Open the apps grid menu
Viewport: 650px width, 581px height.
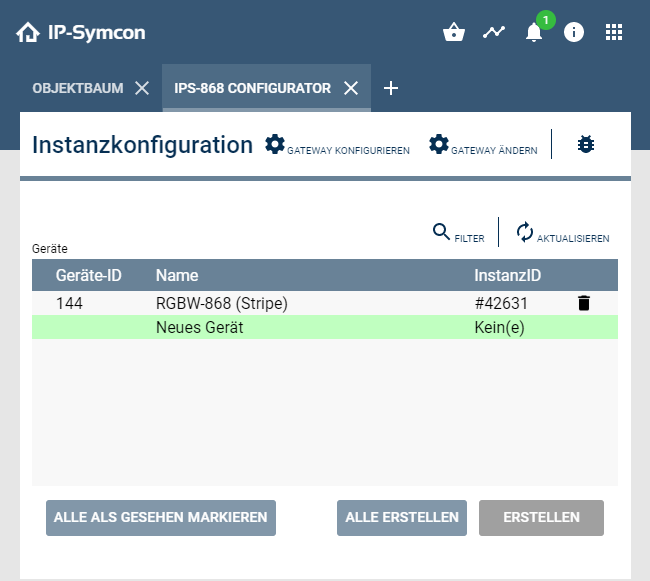(x=614, y=32)
